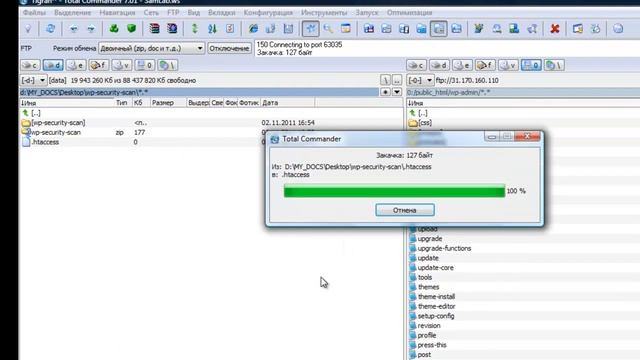Image resolution: width=640 pixels, height=360 pixels.
Task: Select FTP drive 0 in left panel
Action: tap(144, 65)
